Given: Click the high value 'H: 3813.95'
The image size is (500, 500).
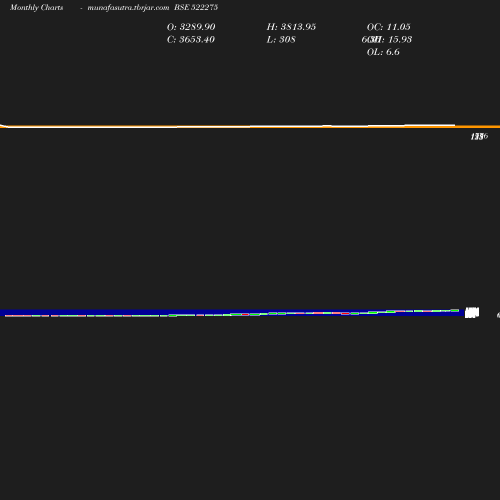Looking at the screenshot, I should pos(291,27).
